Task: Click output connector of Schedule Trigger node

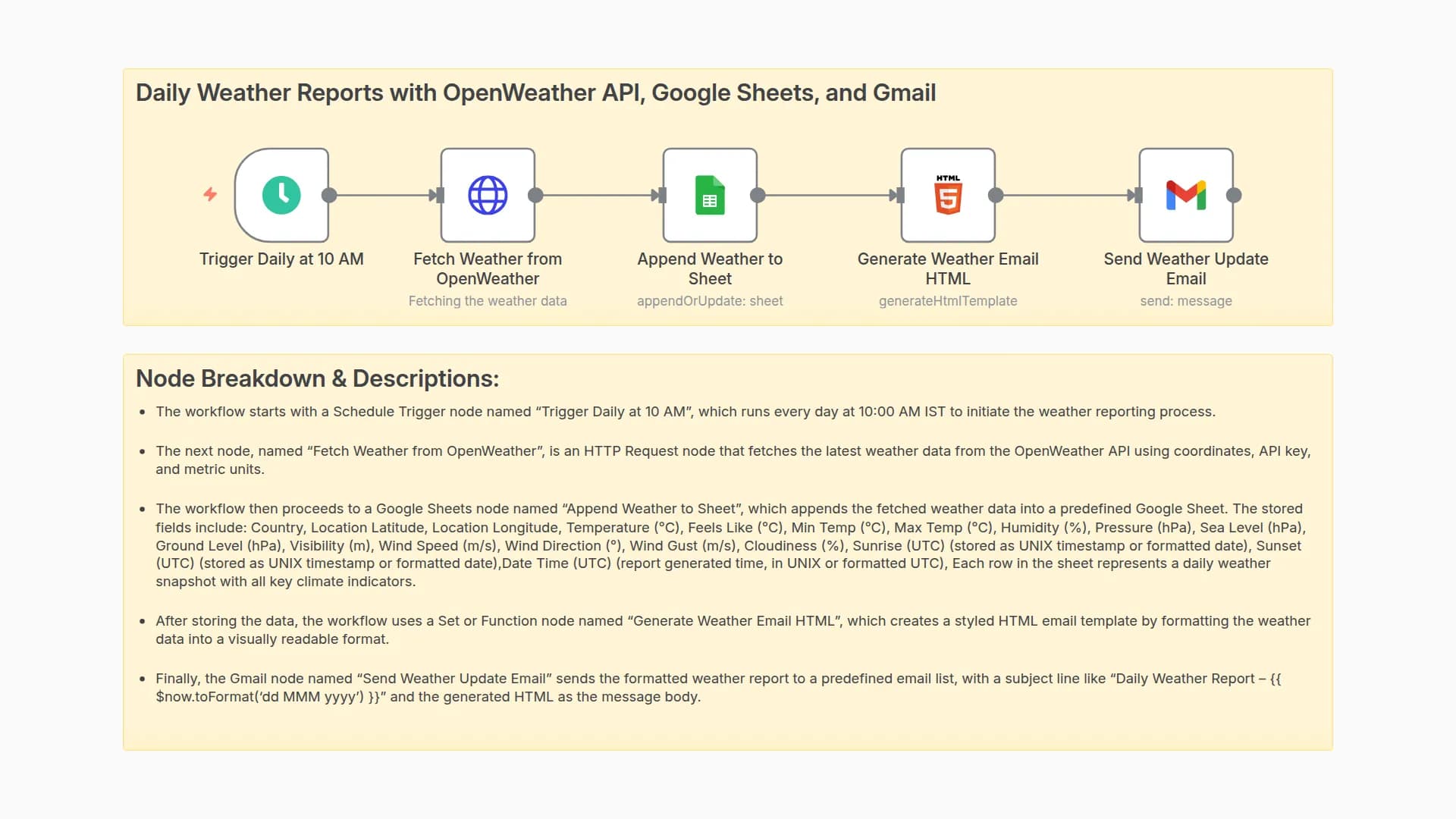Action: click(x=329, y=196)
